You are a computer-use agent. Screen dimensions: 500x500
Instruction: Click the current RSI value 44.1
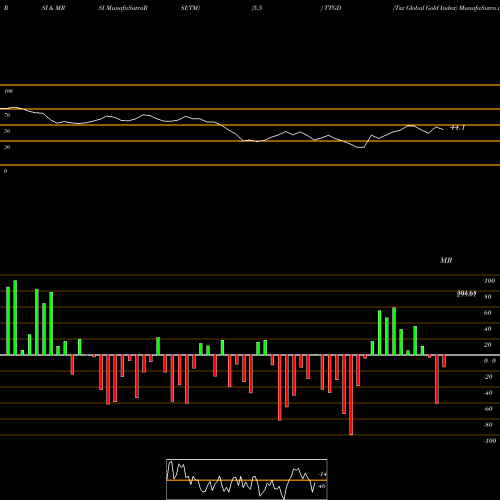[x=457, y=128]
